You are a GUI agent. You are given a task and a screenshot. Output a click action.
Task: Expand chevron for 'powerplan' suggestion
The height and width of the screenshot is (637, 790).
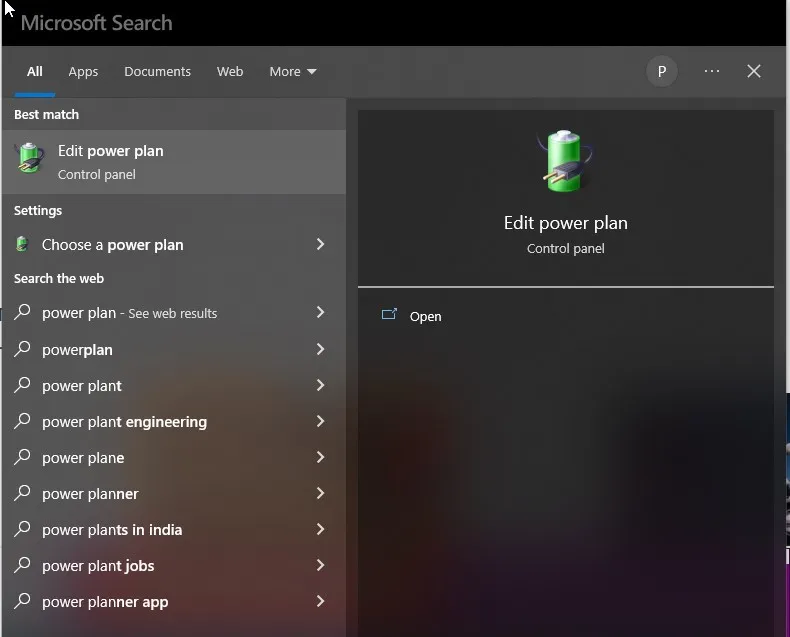[320, 349]
